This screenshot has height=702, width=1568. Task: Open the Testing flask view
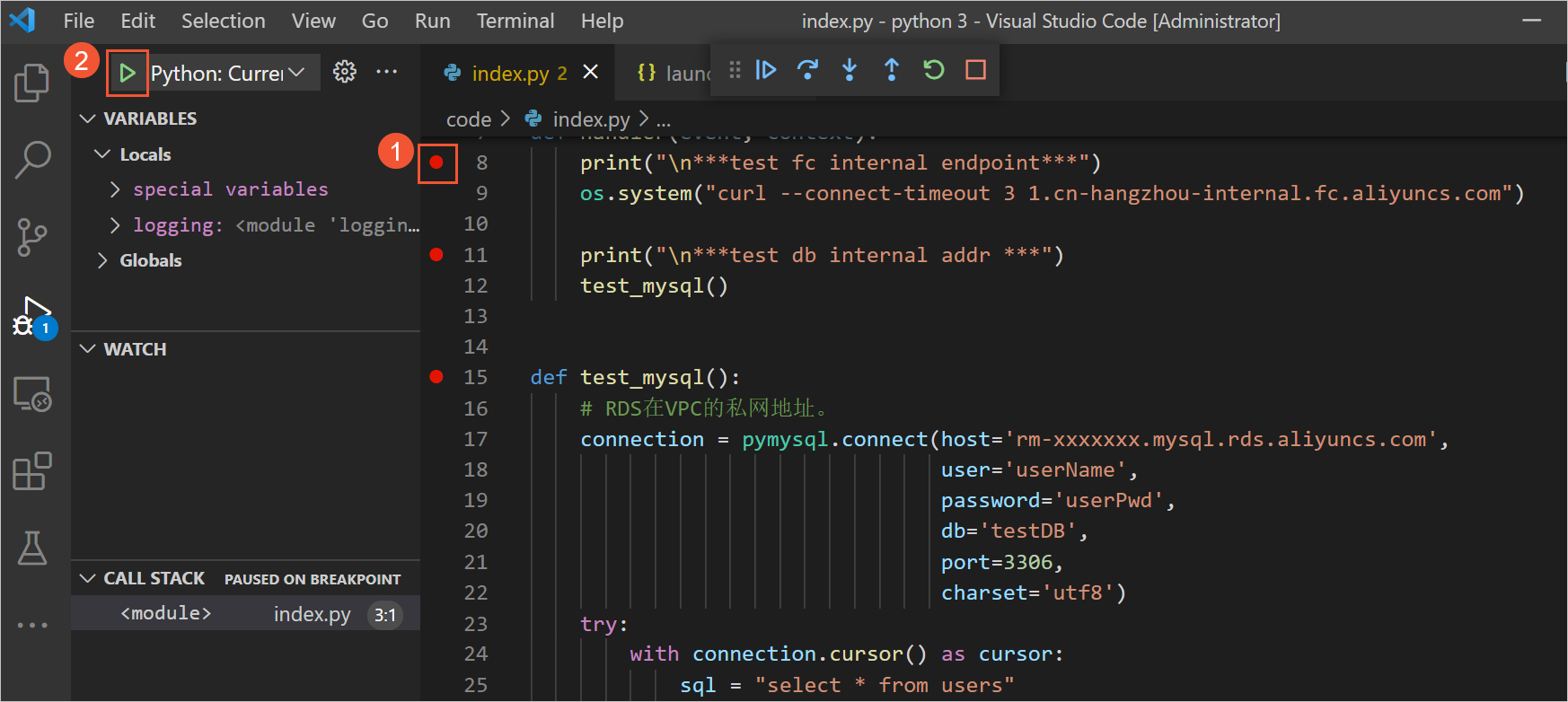pyautogui.click(x=32, y=548)
